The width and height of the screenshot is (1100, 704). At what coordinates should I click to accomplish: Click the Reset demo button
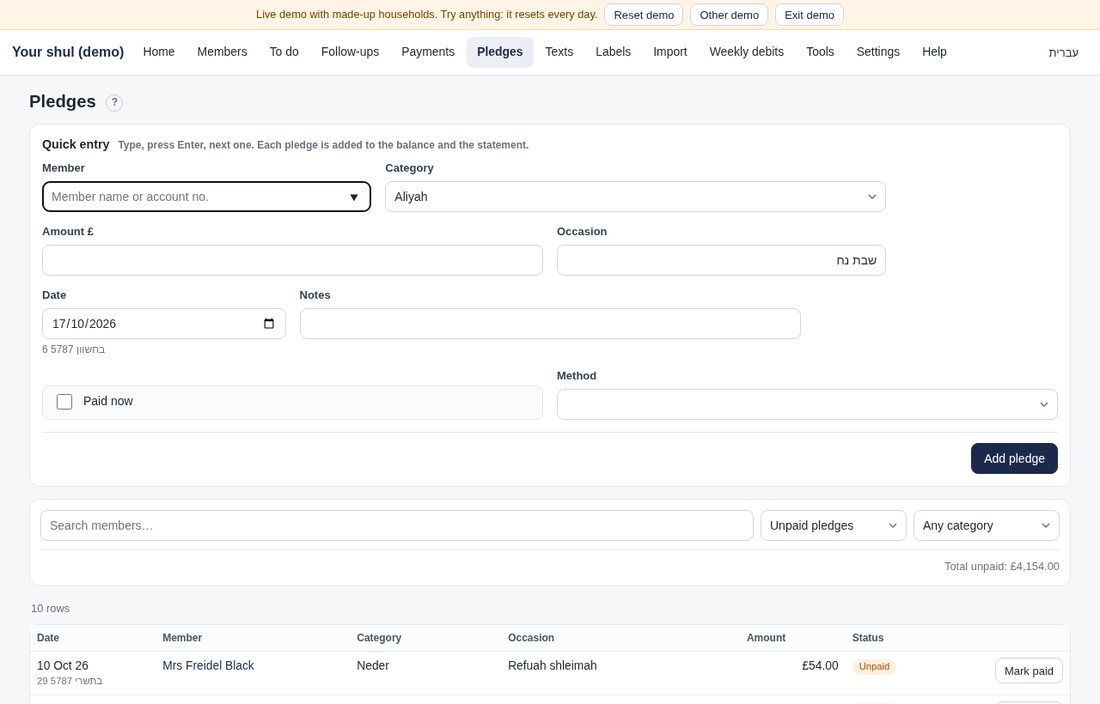[643, 15]
